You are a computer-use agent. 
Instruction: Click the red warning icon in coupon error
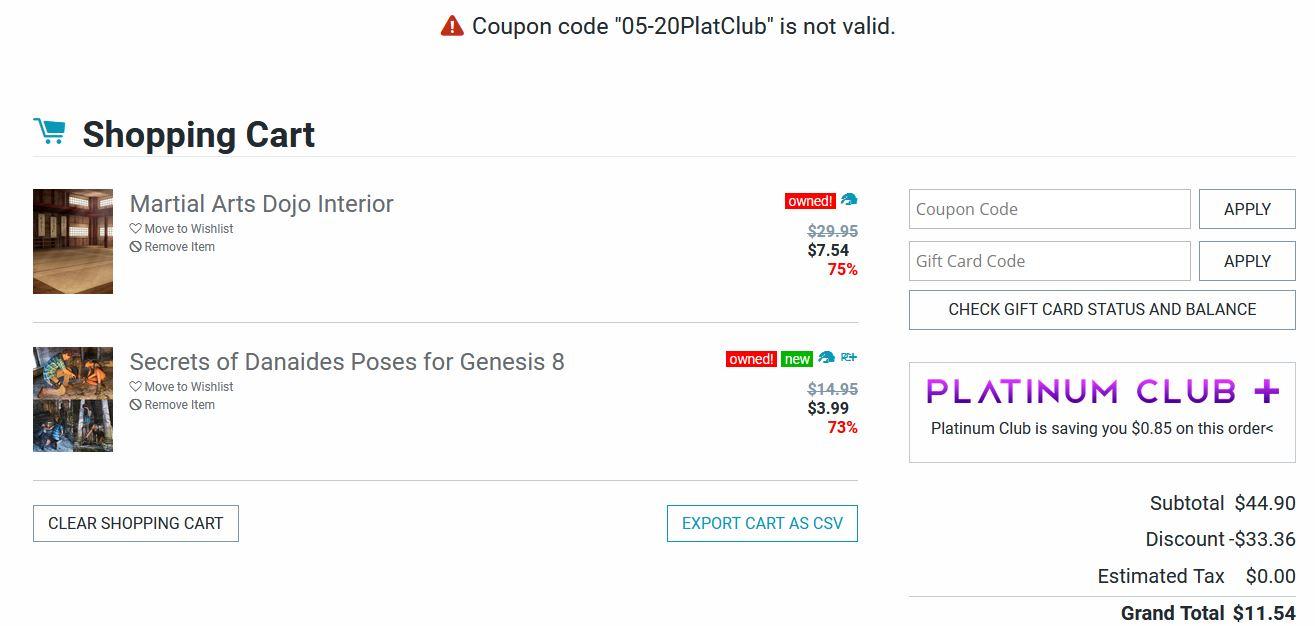click(452, 26)
